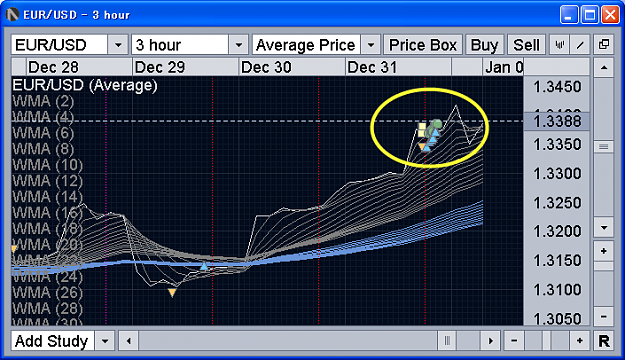Image resolution: width=625 pixels, height=360 pixels.
Task: Click the Add Study button
Action: [x=52, y=341]
